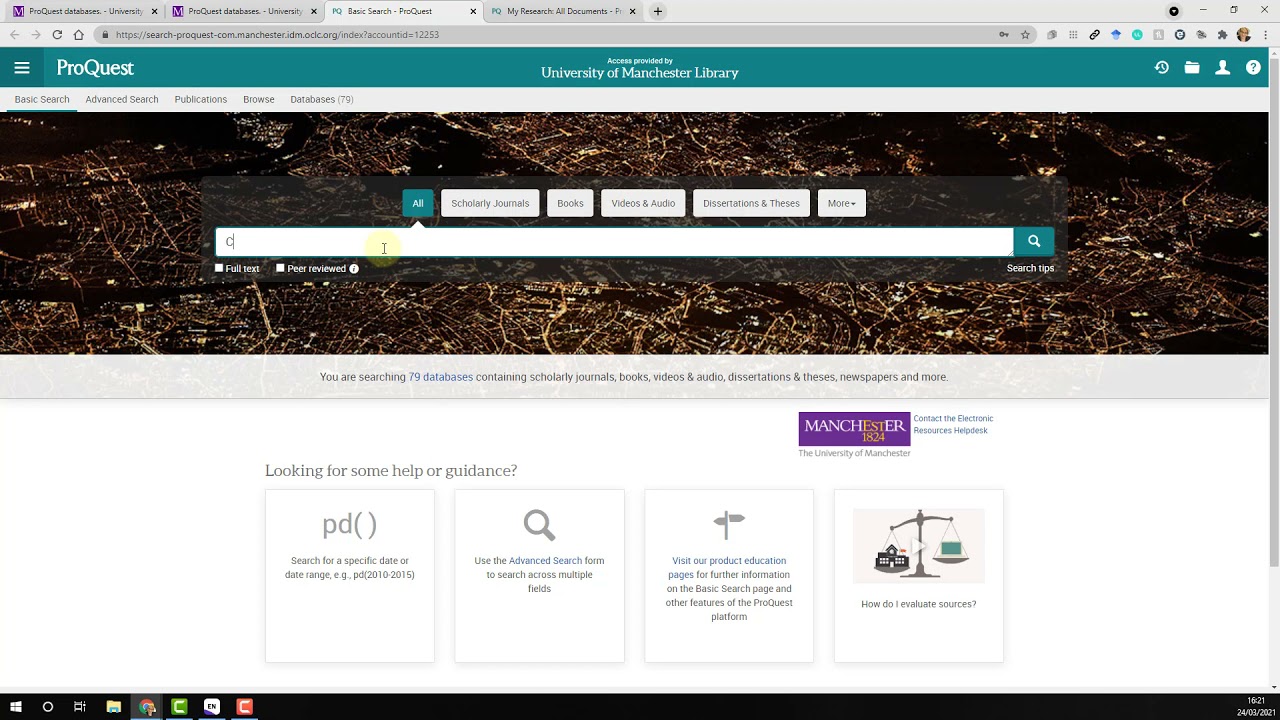Open the Windows Start menu

(16, 707)
